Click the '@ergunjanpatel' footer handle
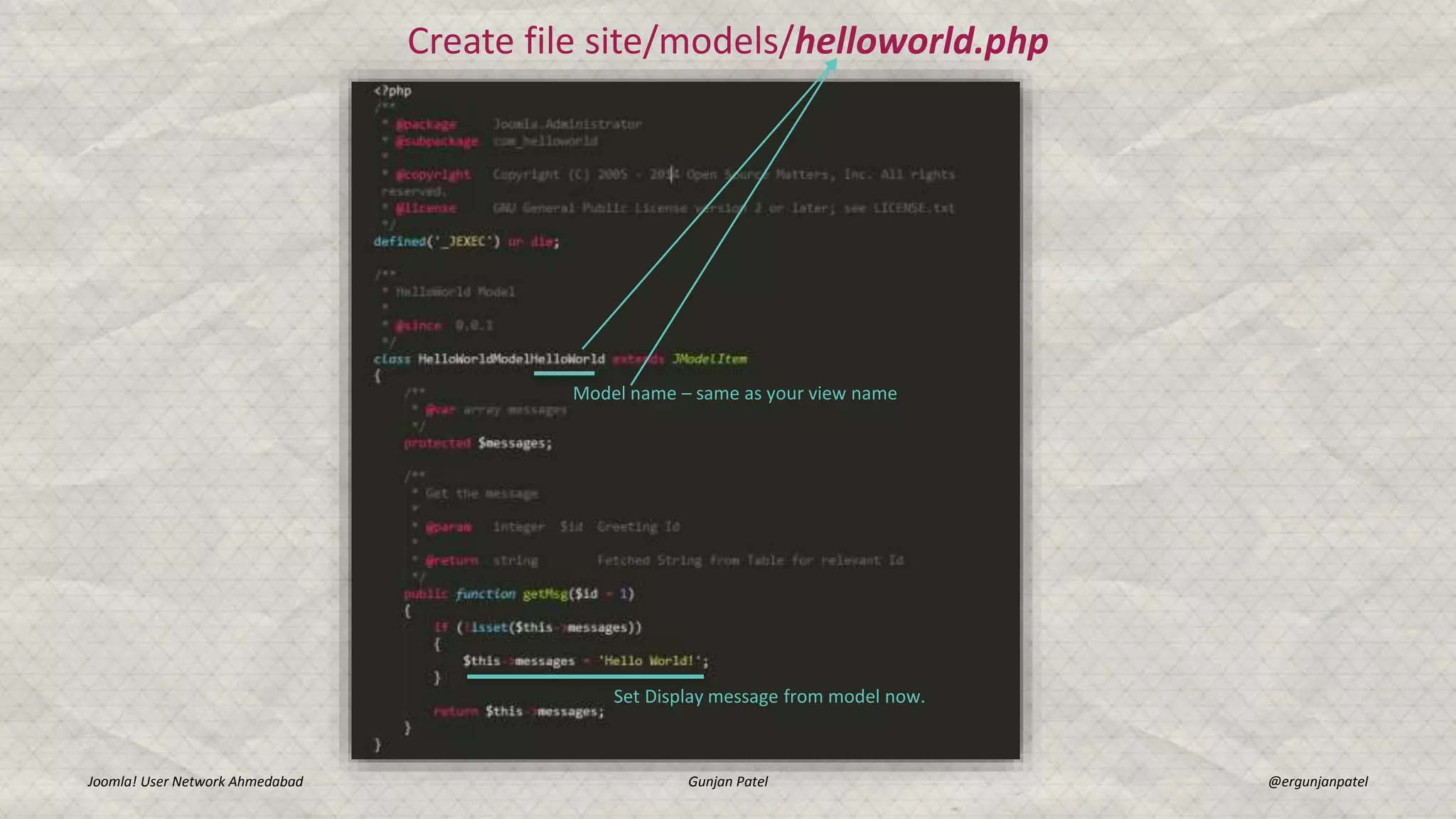 (x=1318, y=781)
